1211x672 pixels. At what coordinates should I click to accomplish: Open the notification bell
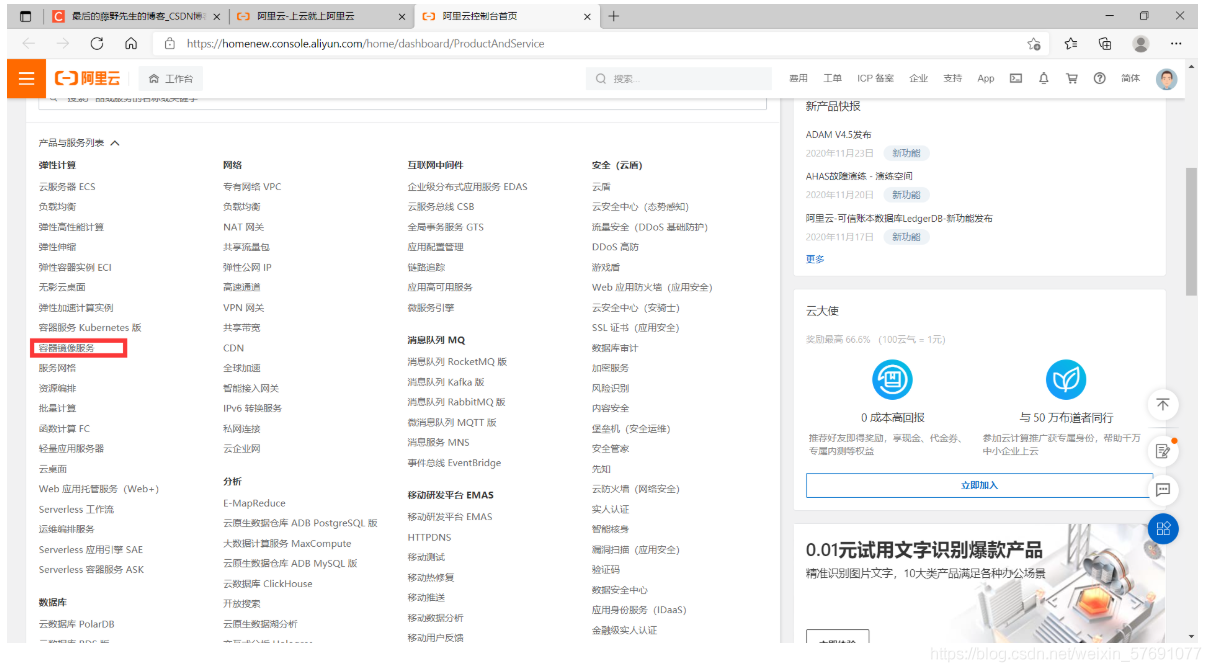tap(1044, 78)
